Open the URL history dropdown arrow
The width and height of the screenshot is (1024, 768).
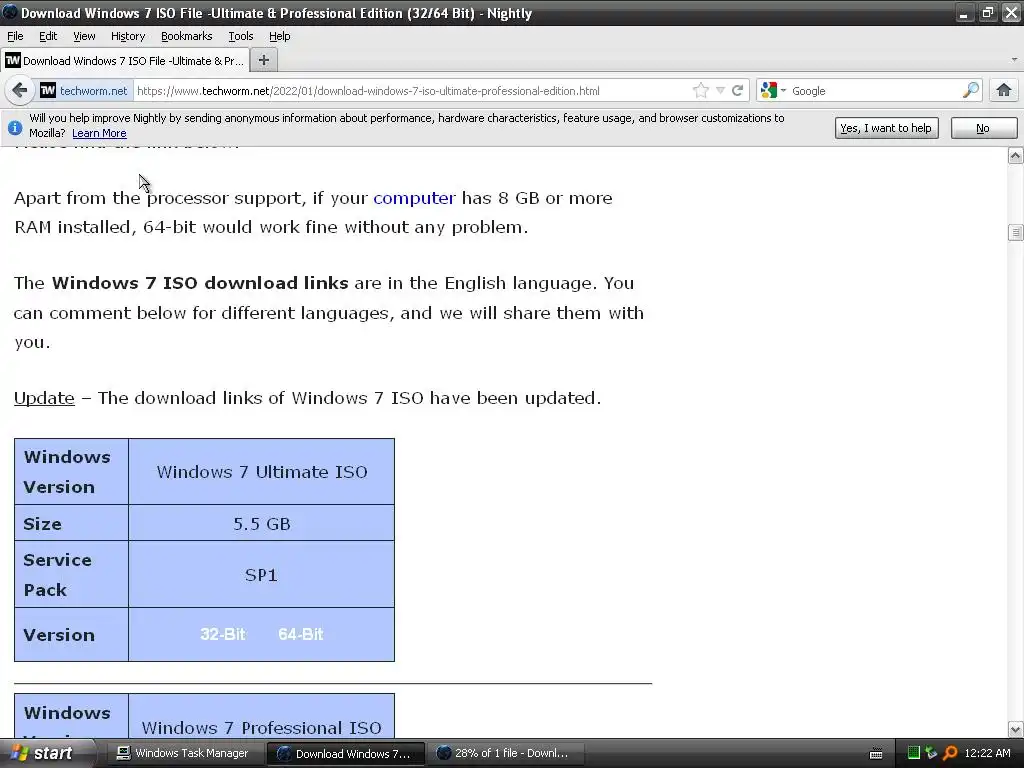pyautogui.click(x=720, y=90)
